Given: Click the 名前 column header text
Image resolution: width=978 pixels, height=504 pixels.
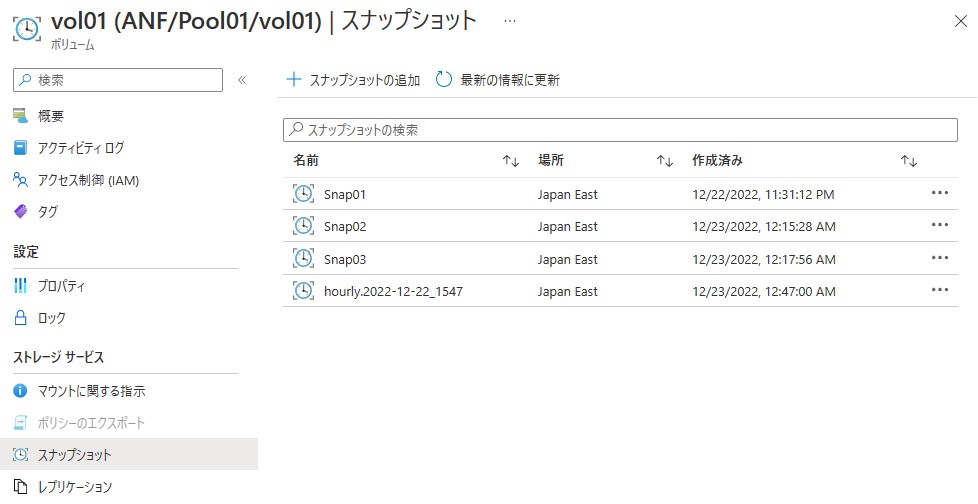Looking at the screenshot, I should pos(306,160).
